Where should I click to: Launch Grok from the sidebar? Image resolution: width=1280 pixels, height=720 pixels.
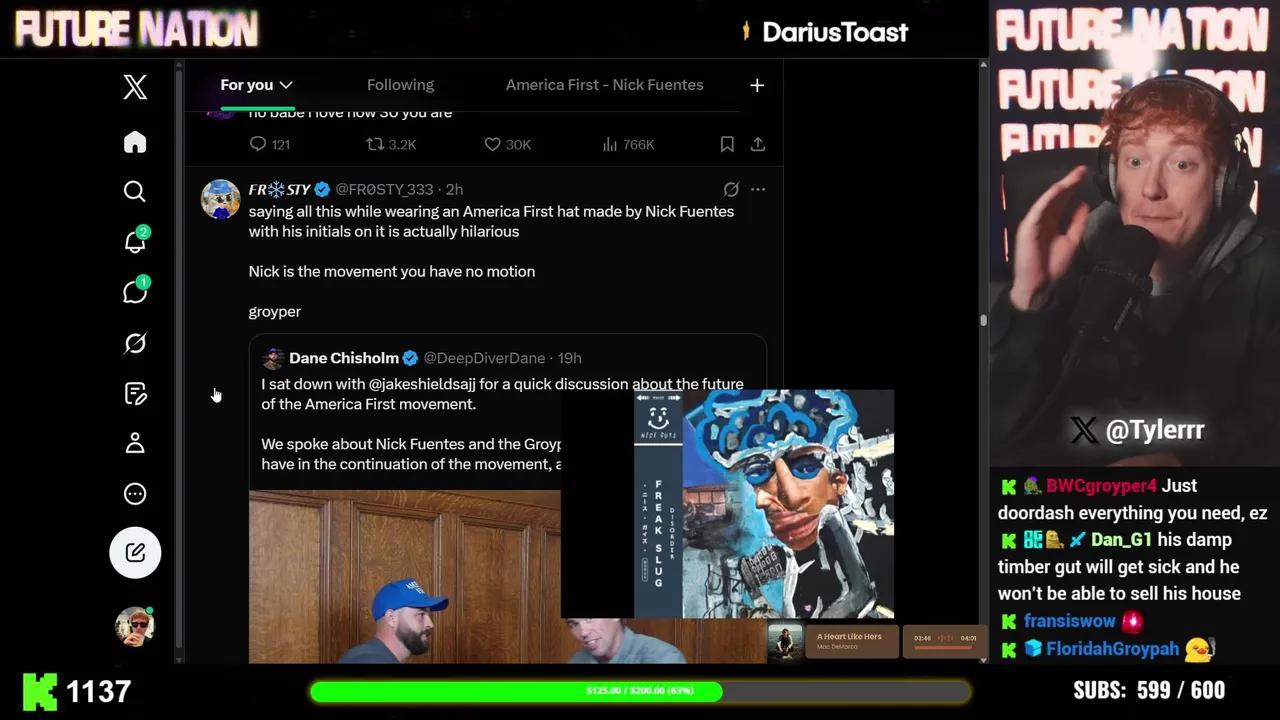tap(135, 343)
